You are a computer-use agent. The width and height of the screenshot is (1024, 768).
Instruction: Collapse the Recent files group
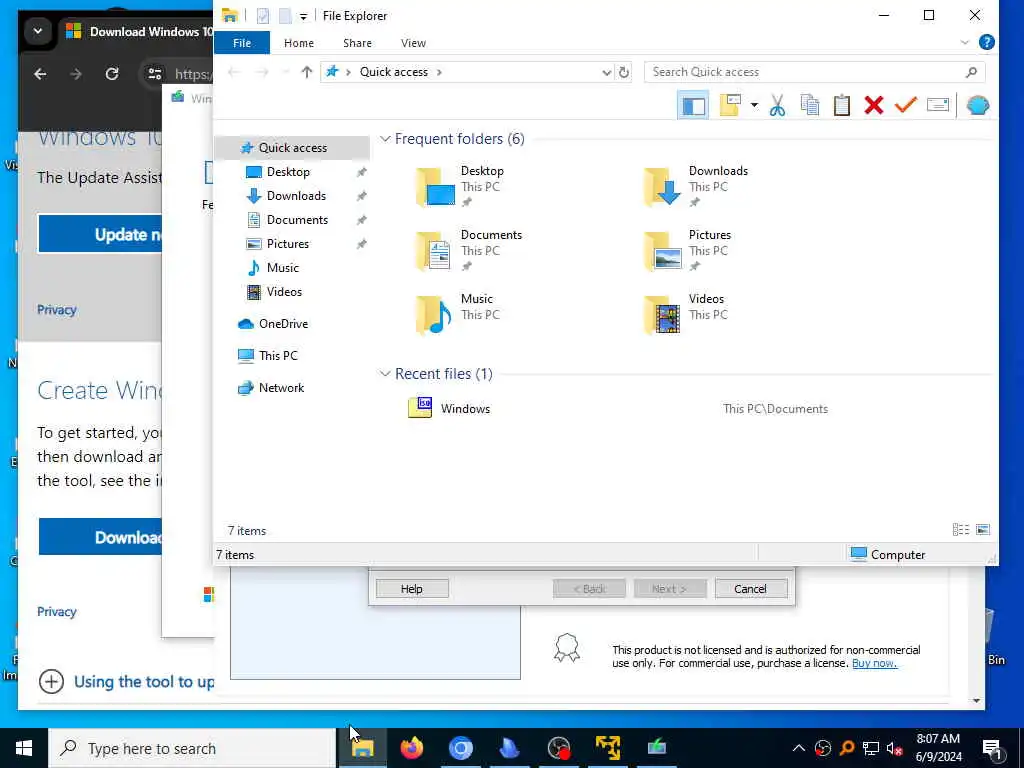(x=385, y=374)
